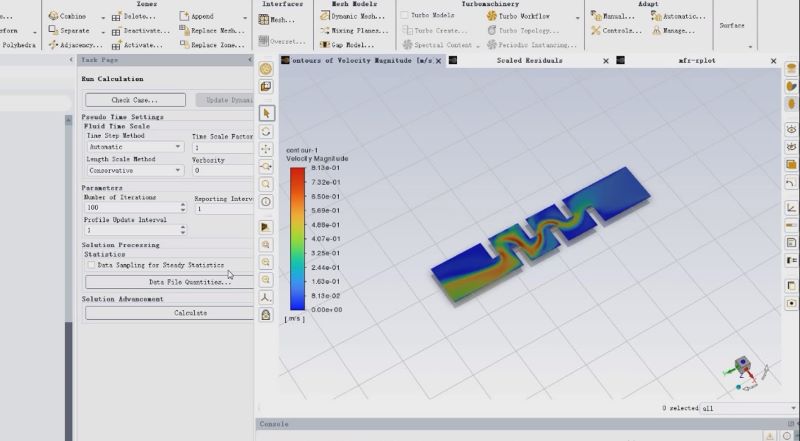
Task: Activate the rotate view tool
Action: coord(266,132)
